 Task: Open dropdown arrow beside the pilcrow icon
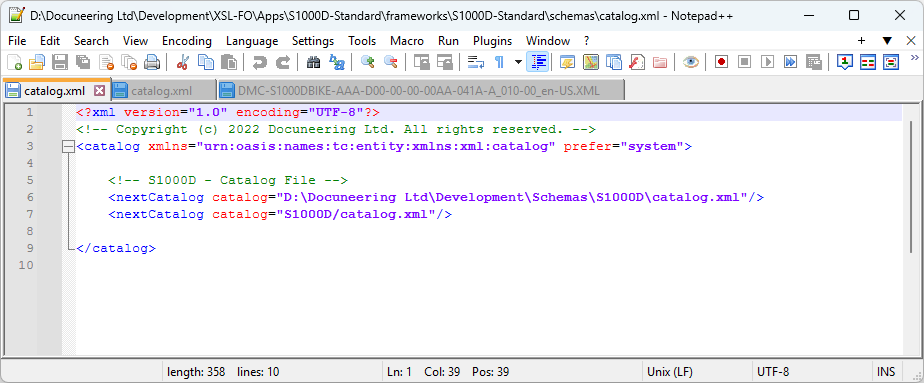tap(518, 62)
